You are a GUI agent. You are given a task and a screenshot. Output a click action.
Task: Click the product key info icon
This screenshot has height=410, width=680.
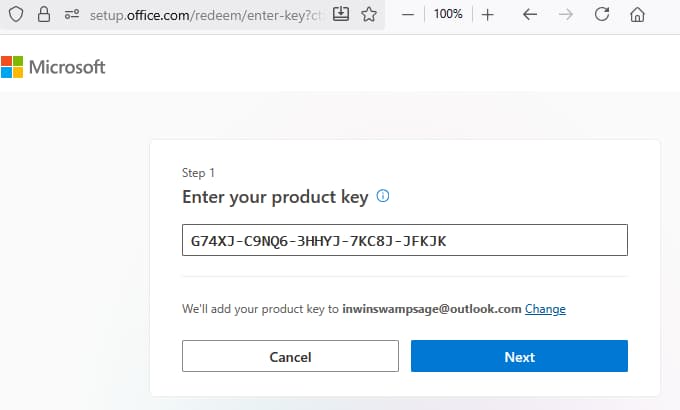pyautogui.click(x=382, y=196)
